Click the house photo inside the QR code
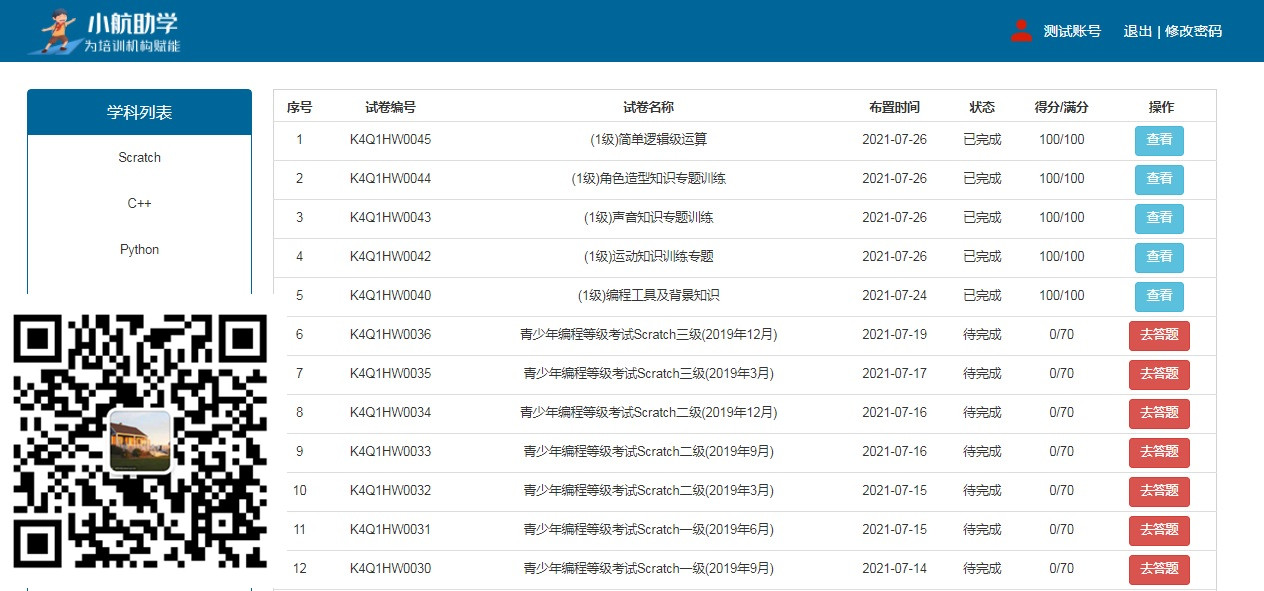1264x591 pixels. [140, 441]
